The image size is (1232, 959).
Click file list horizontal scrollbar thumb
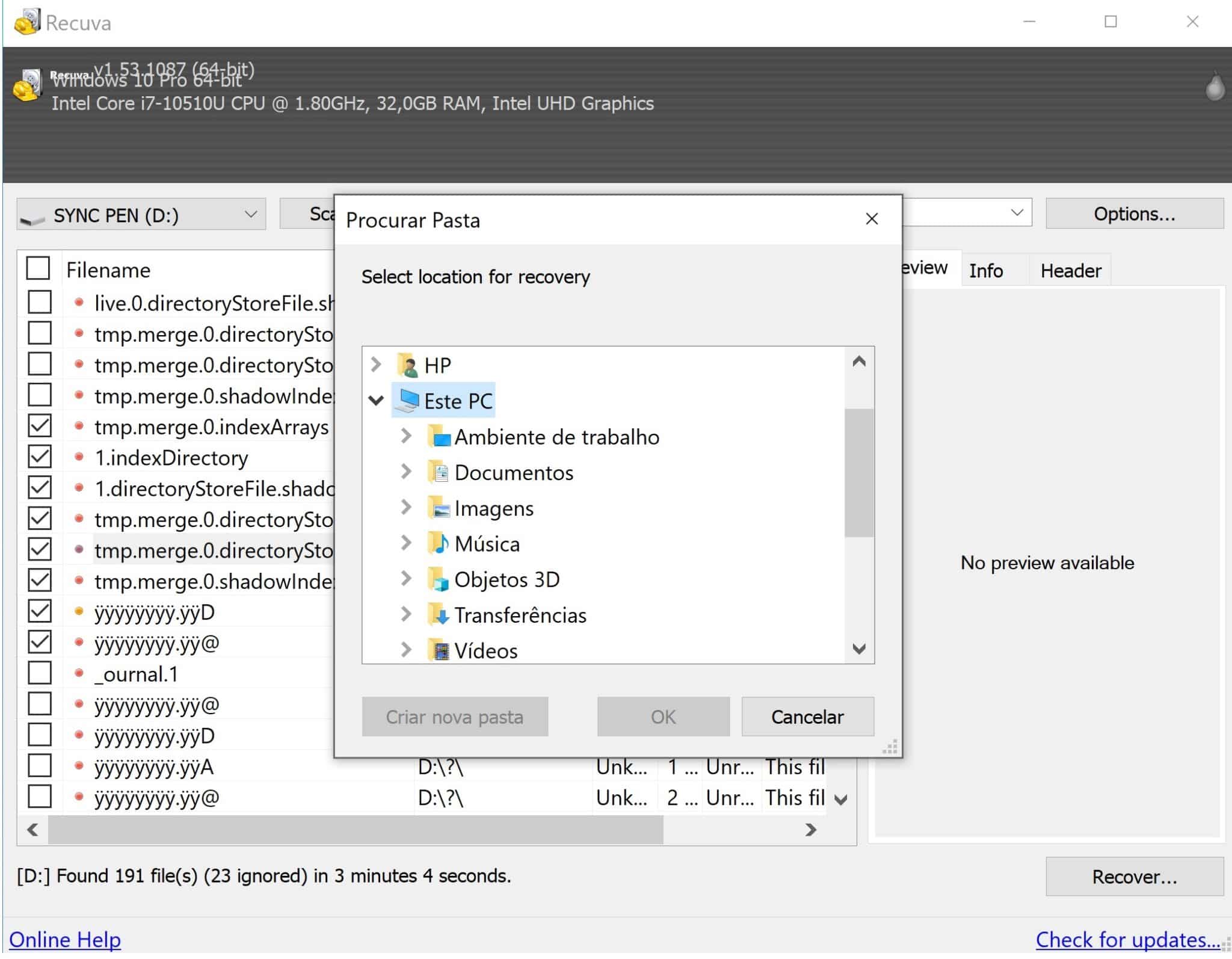click(356, 830)
